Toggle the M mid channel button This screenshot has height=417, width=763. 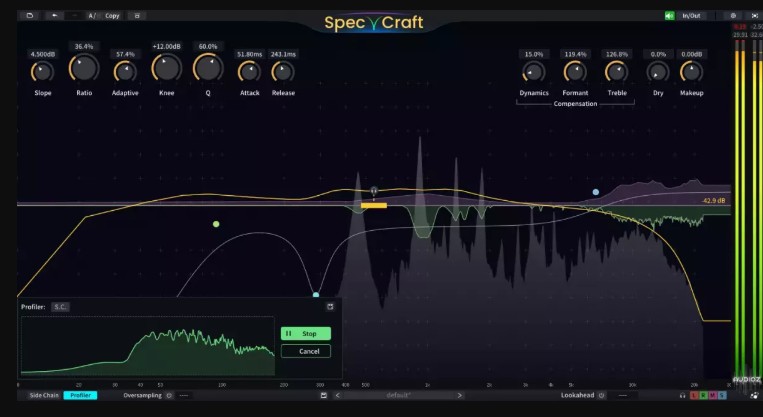click(713, 396)
